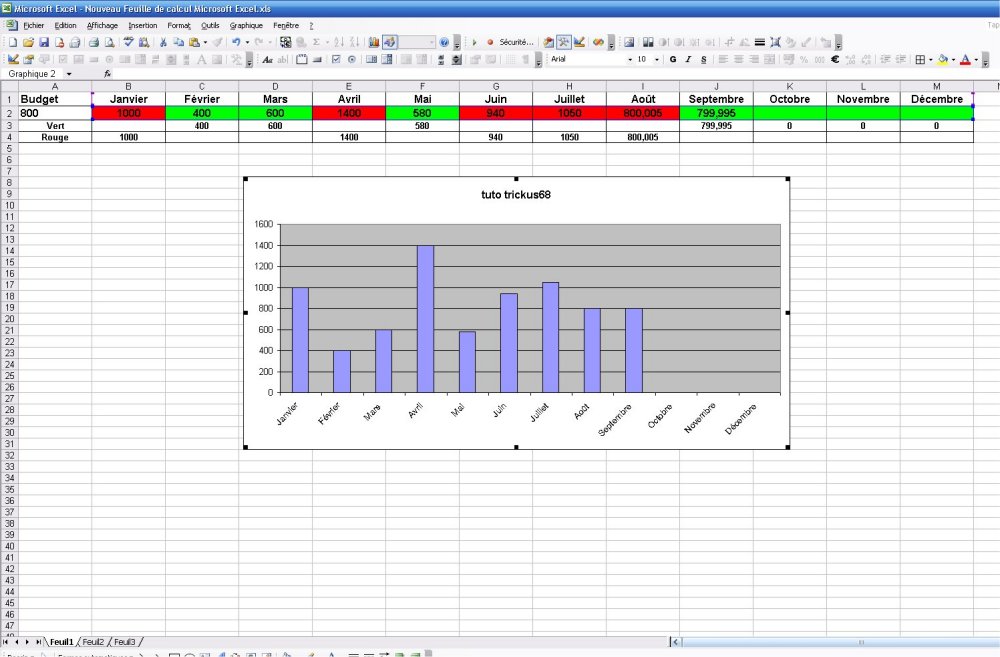1000x657 pixels.
Task: Open the Insertion menu
Action: [x=142, y=25]
